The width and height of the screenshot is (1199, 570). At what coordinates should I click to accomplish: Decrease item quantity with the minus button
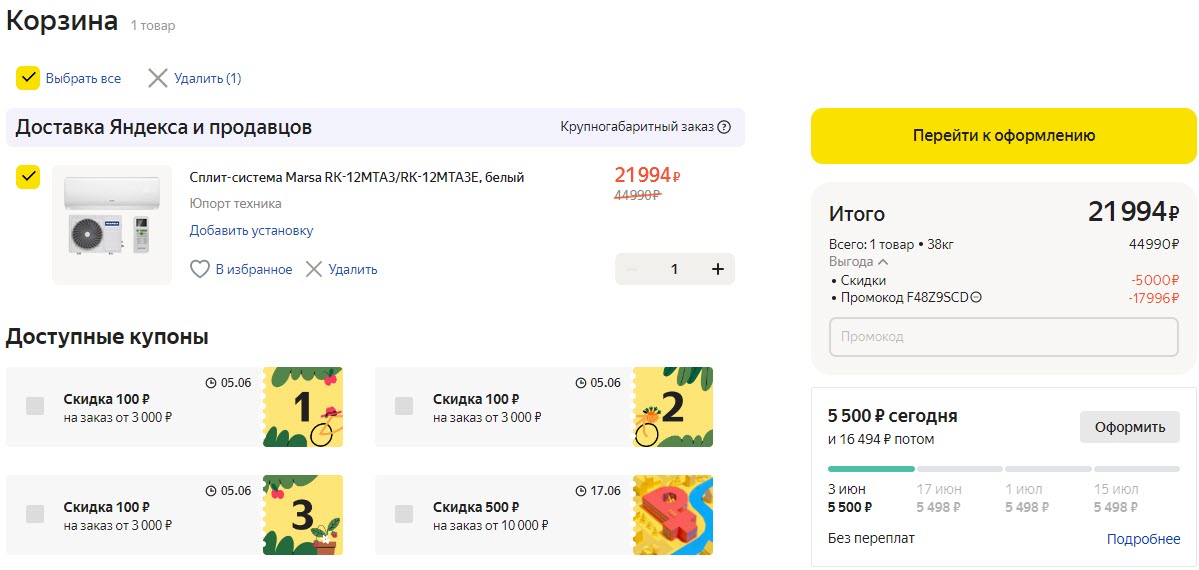coord(632,269)
